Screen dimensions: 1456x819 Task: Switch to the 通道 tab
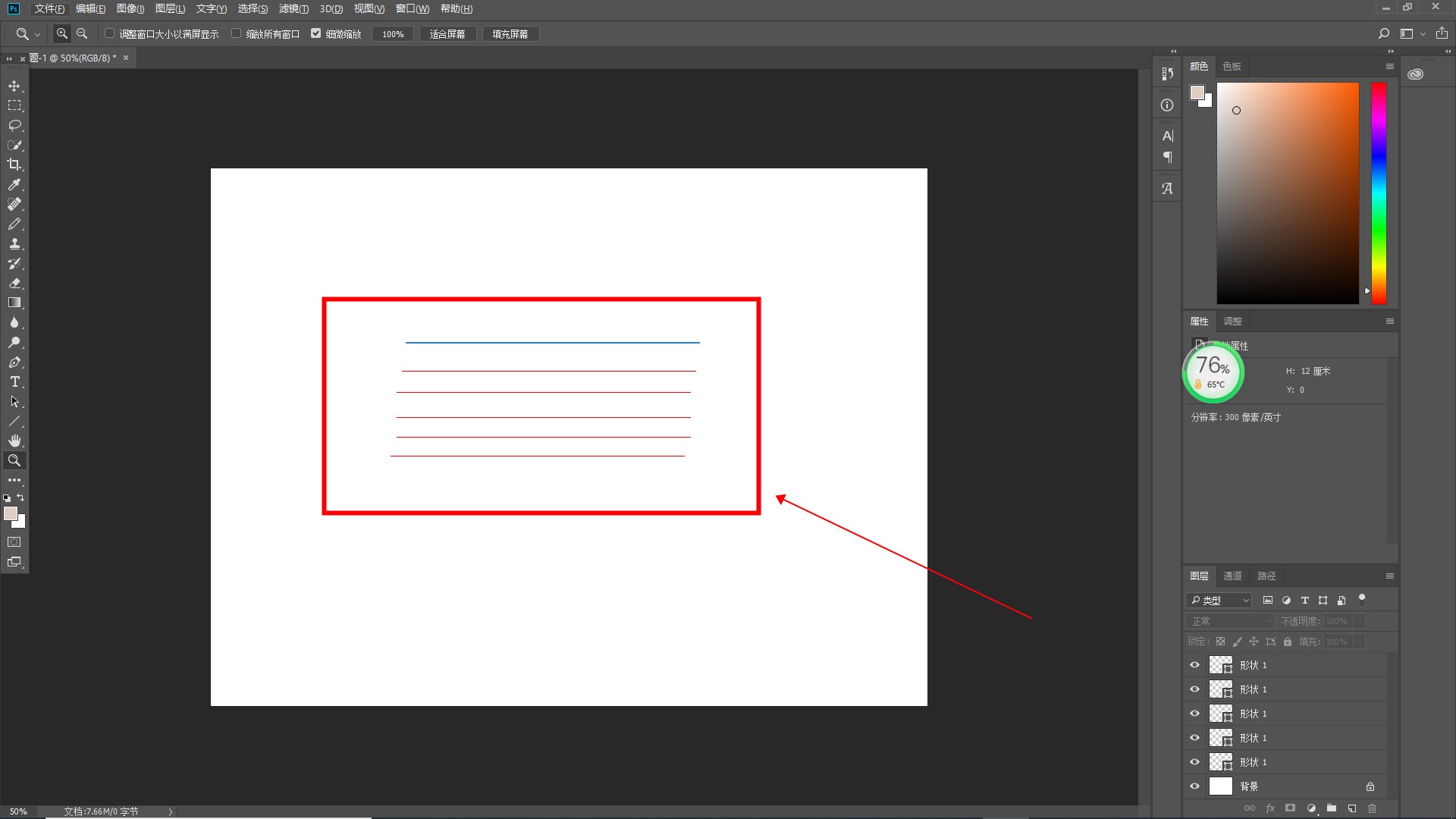point(1232,576)
